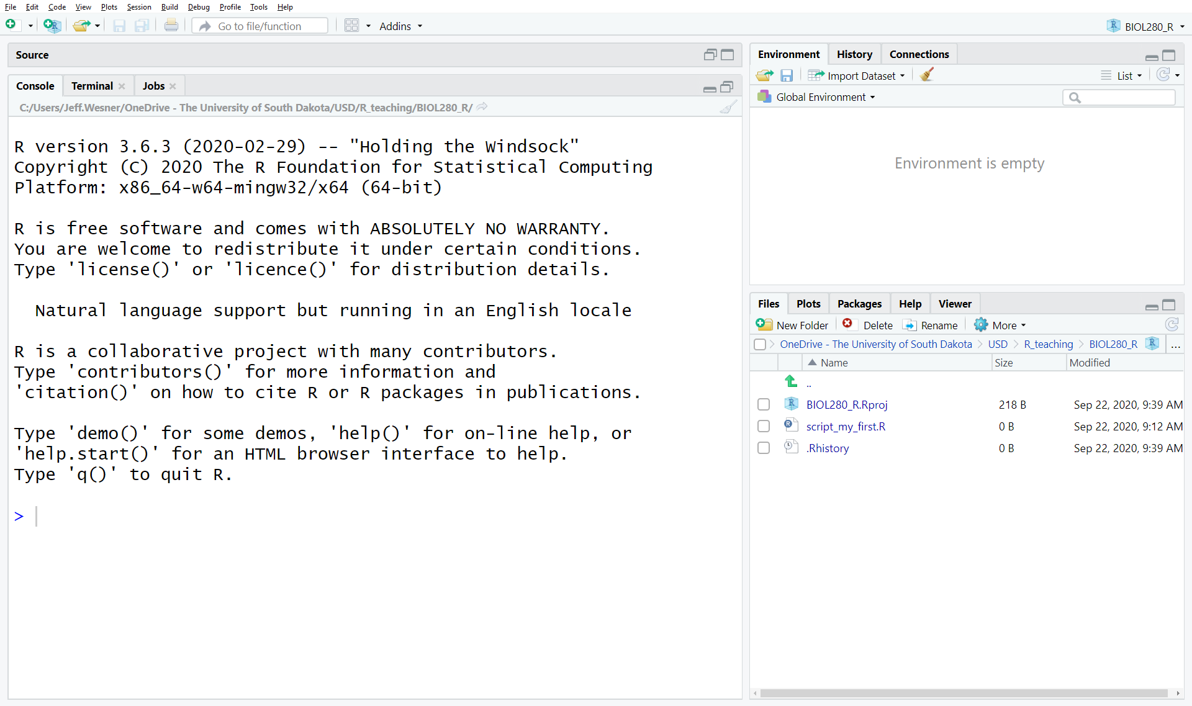Click the New Folder button
The width and height of the screenshot is (1192, 706).
[x=792, y=325]
